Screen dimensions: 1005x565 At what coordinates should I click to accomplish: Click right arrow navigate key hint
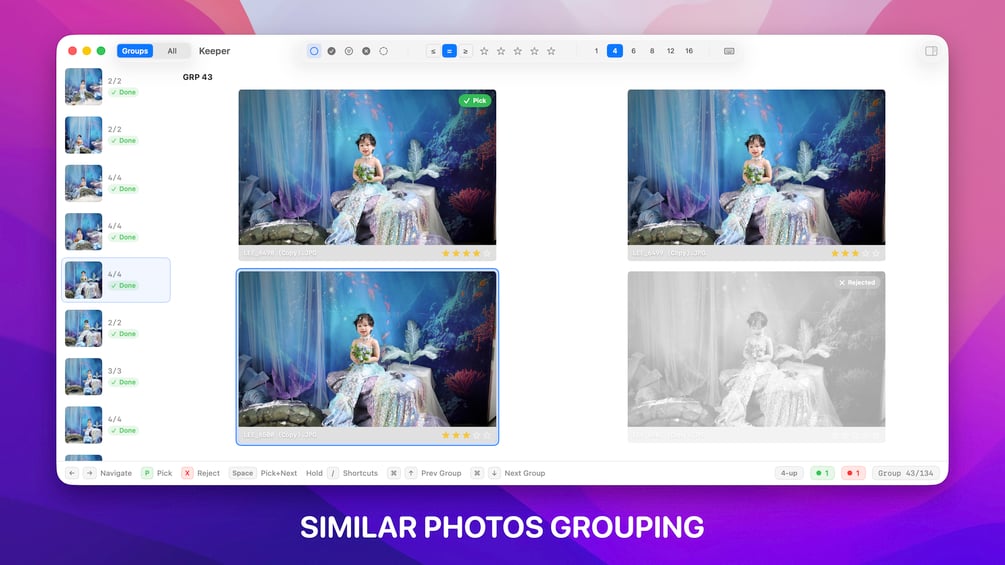(x=89, y=473)
